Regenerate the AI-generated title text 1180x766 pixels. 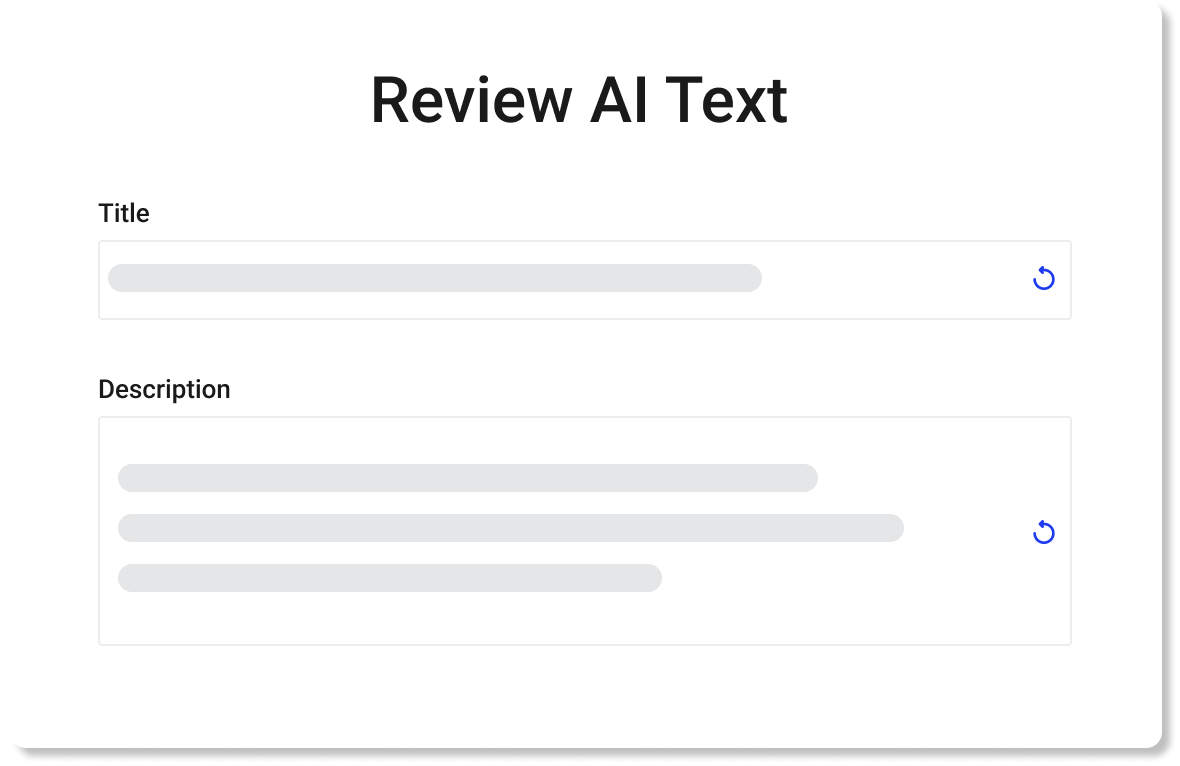1043,279
